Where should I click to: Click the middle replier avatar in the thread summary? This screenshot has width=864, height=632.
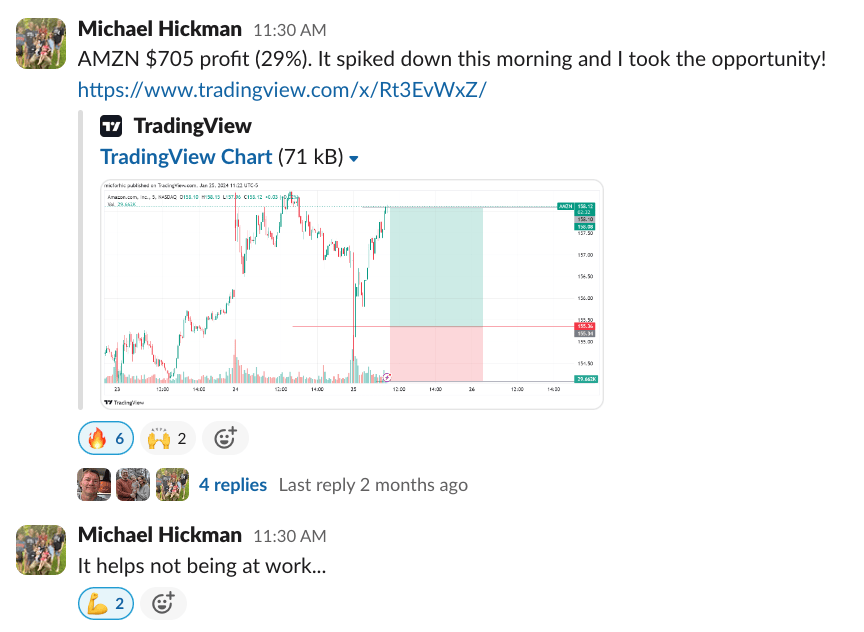pyautogui.click(x=132, y=484)
